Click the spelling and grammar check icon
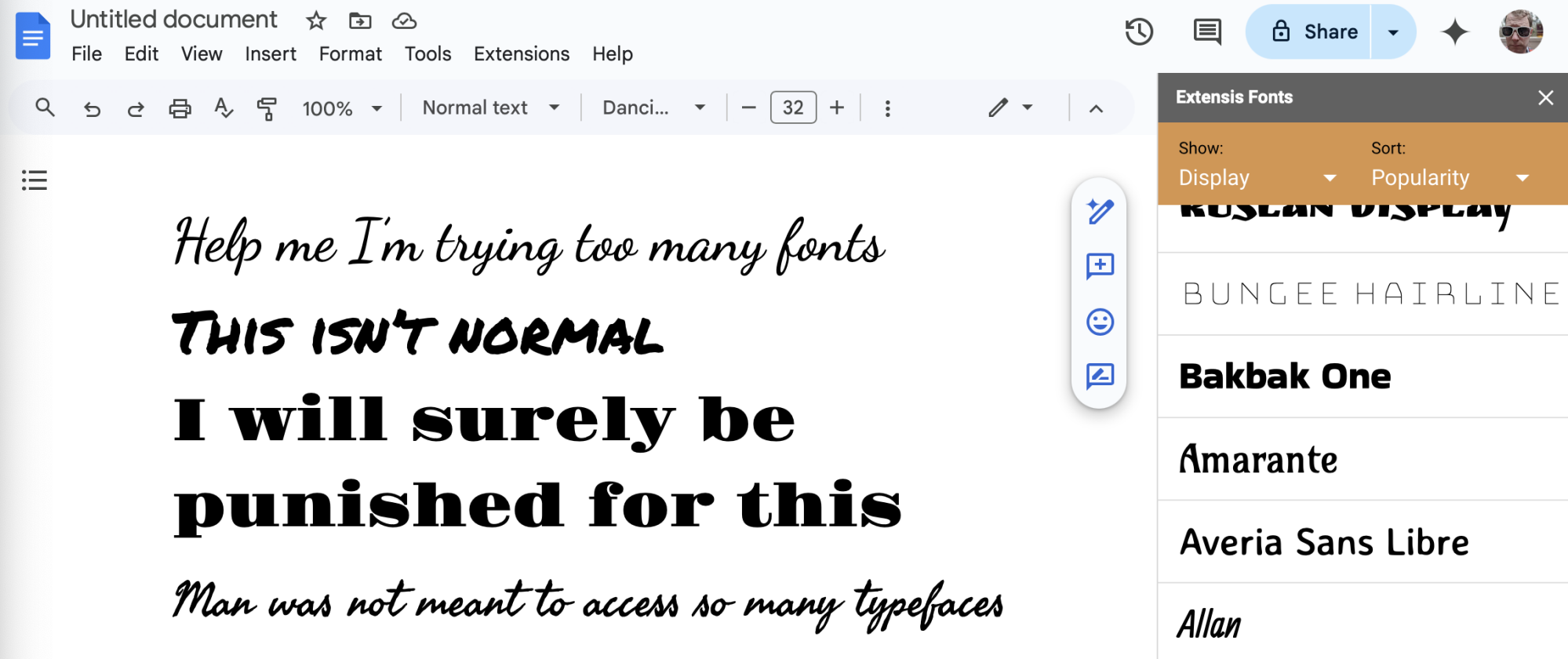The height and width of the screenshot is (659, 1568). [x=224, y=108]
